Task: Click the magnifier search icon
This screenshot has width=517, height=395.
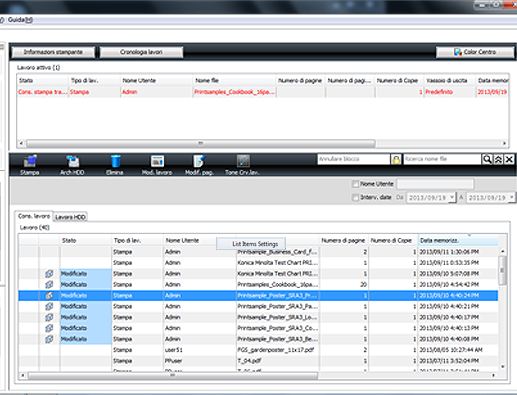Action: coord(487,159)
